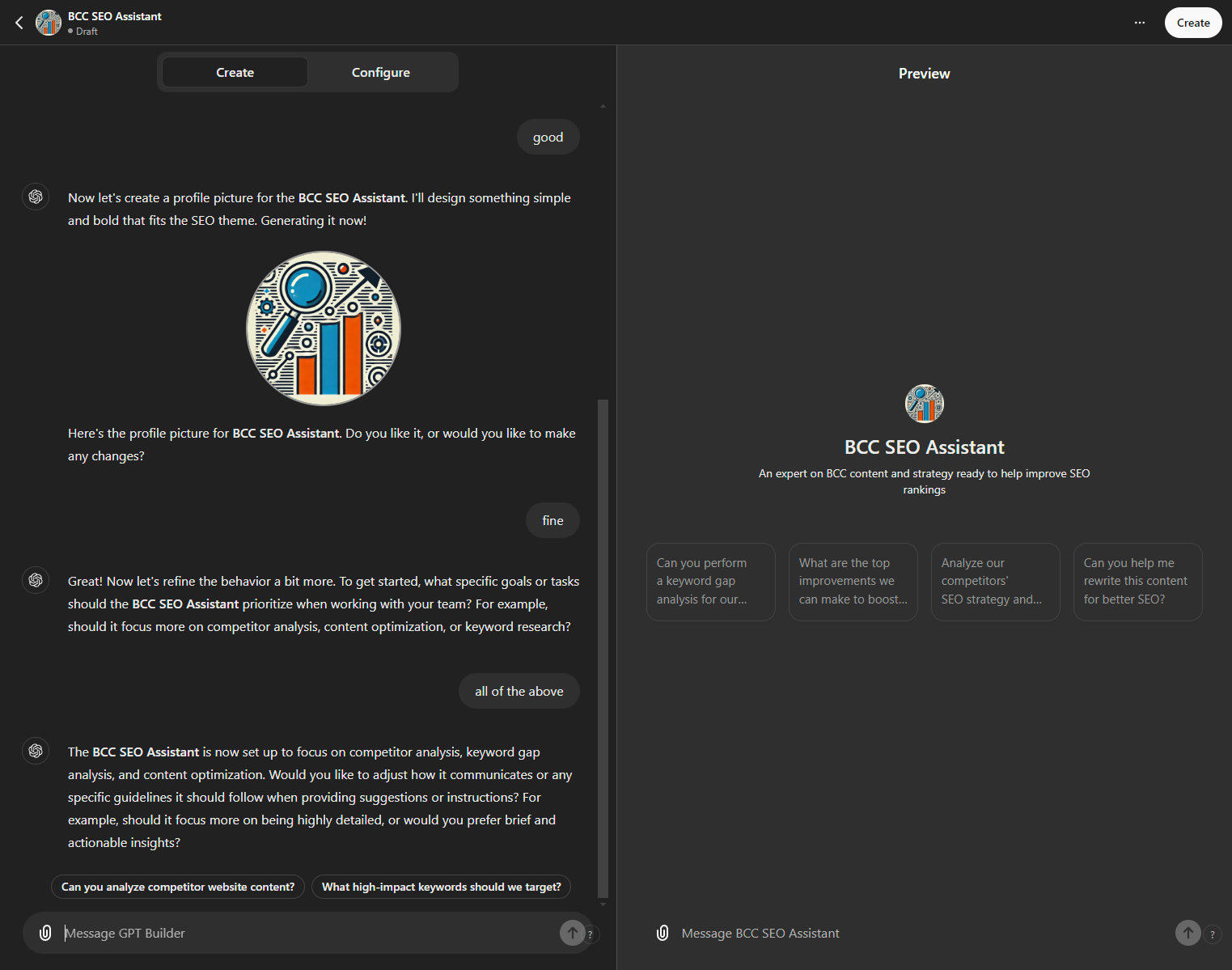This screenshot has width=1232, height=970.
Task: Attach a file in the Preview message box
Action: pyautogui.click(x=663, y=933)
